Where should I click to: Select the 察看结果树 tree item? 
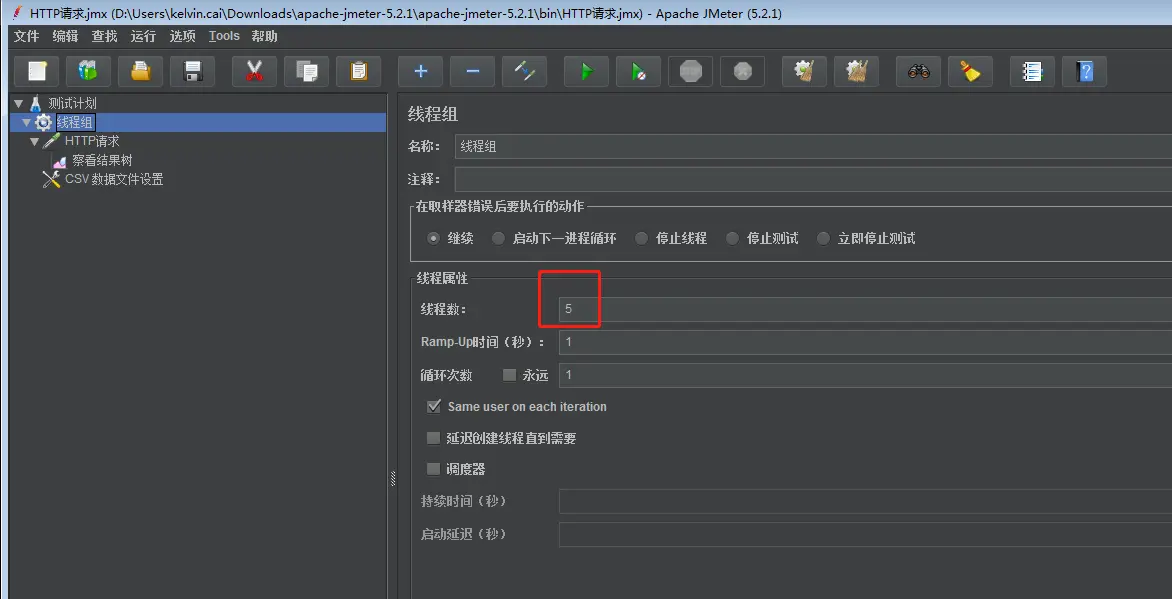102,160
